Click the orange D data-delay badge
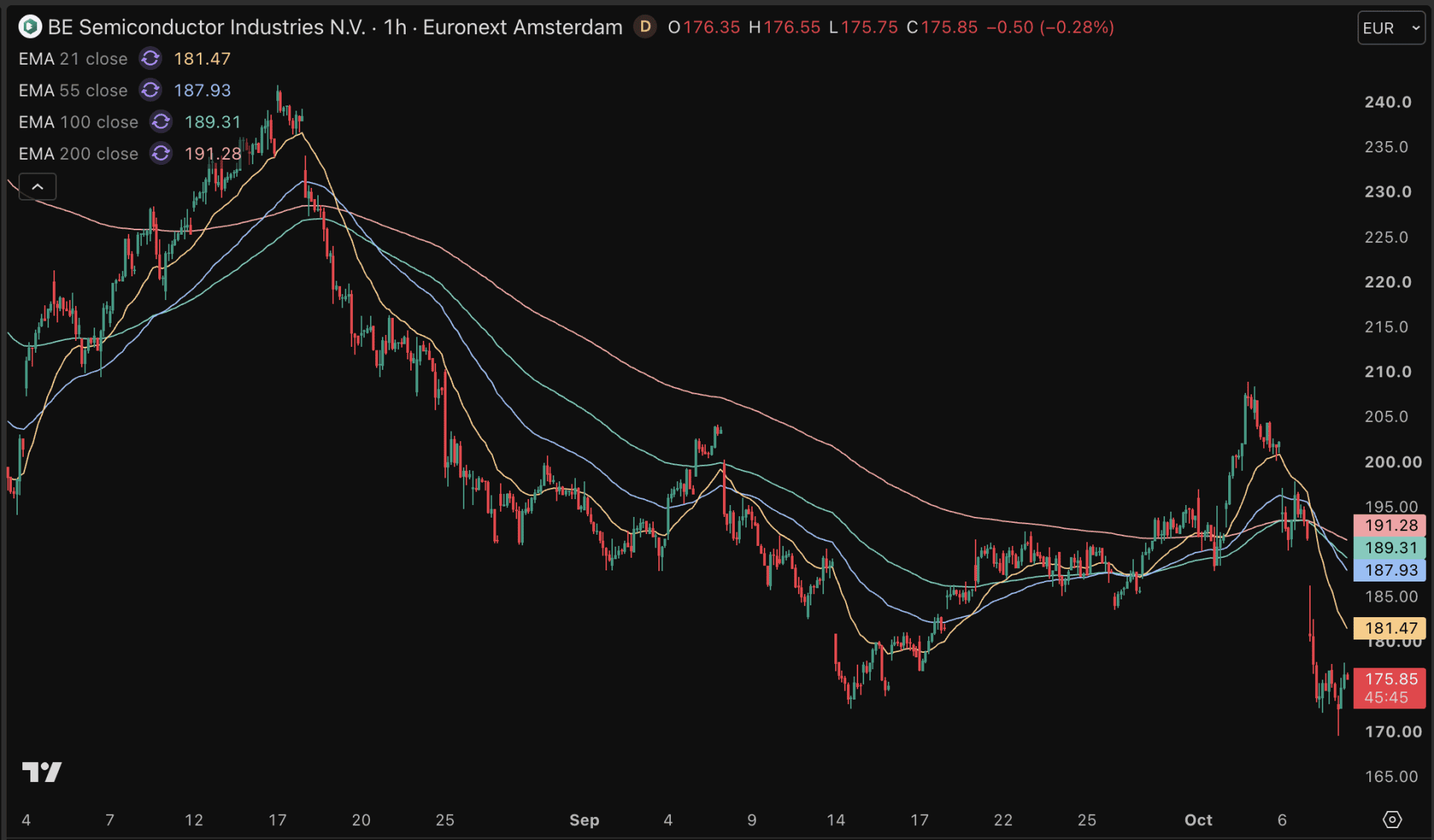Image resolution: width=1434 pixels, height=840 pixels. point(645,27)
